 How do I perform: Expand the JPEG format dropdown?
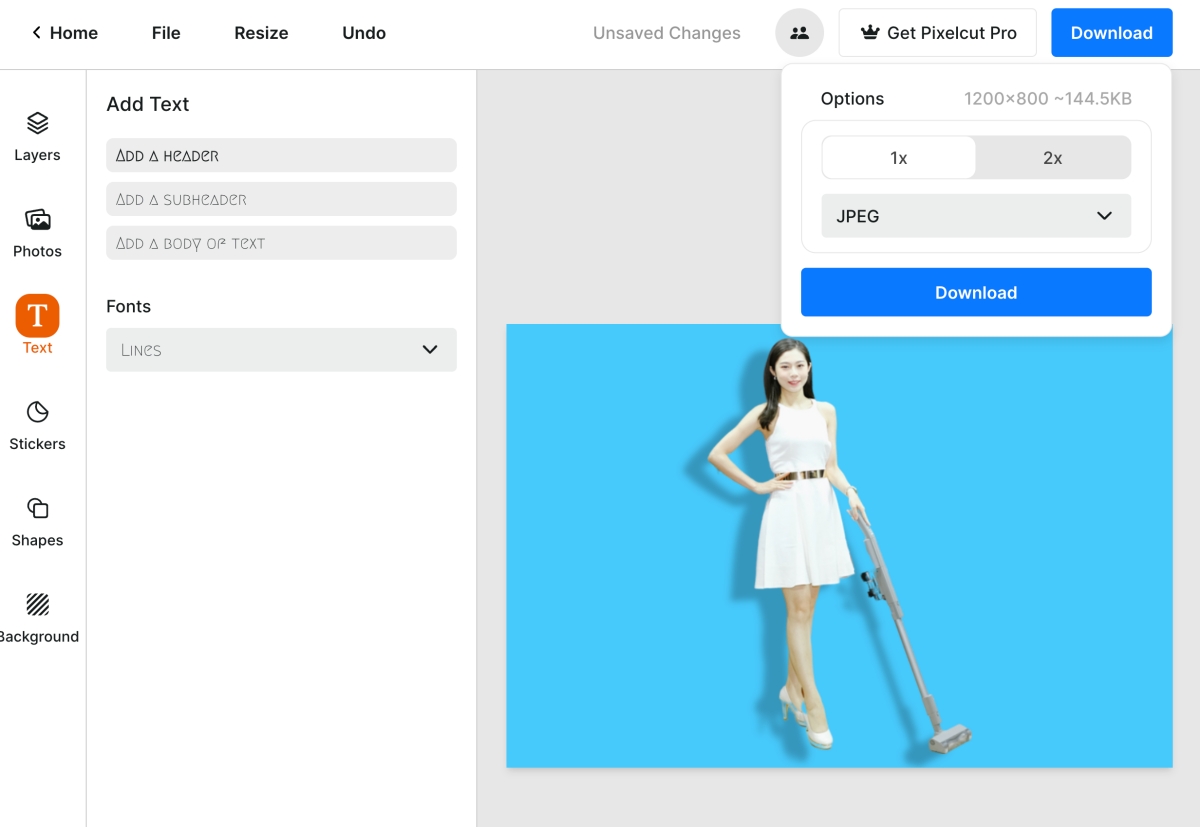[975, 216]
